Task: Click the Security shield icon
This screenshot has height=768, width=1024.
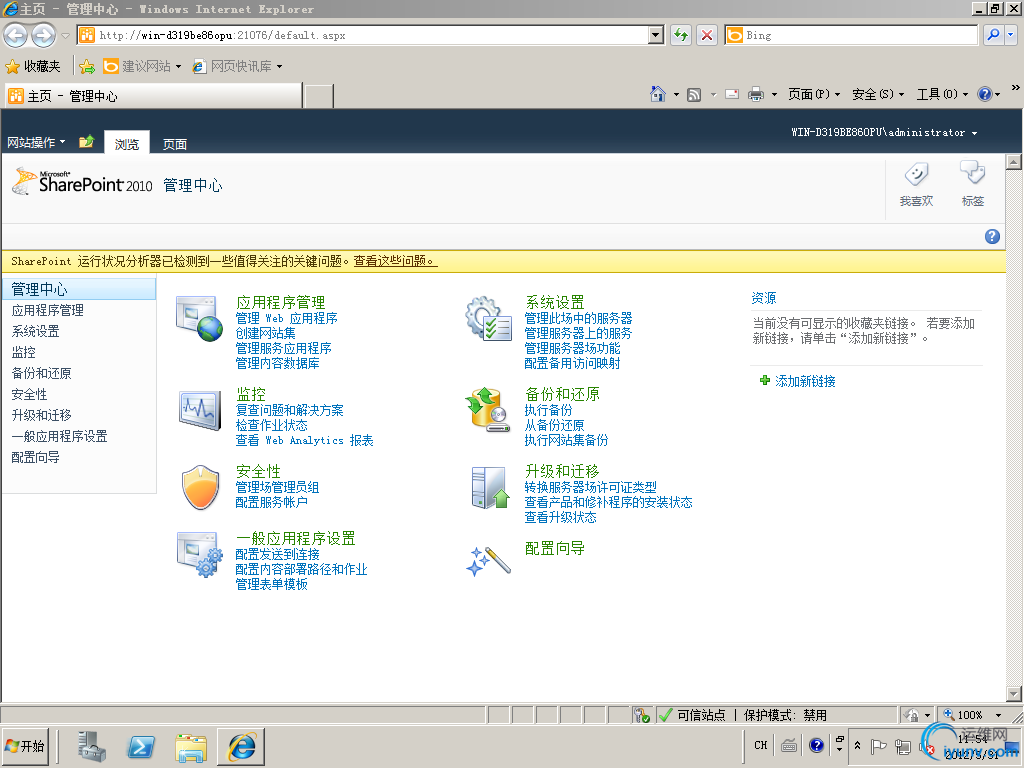Action: click(200, 487)
